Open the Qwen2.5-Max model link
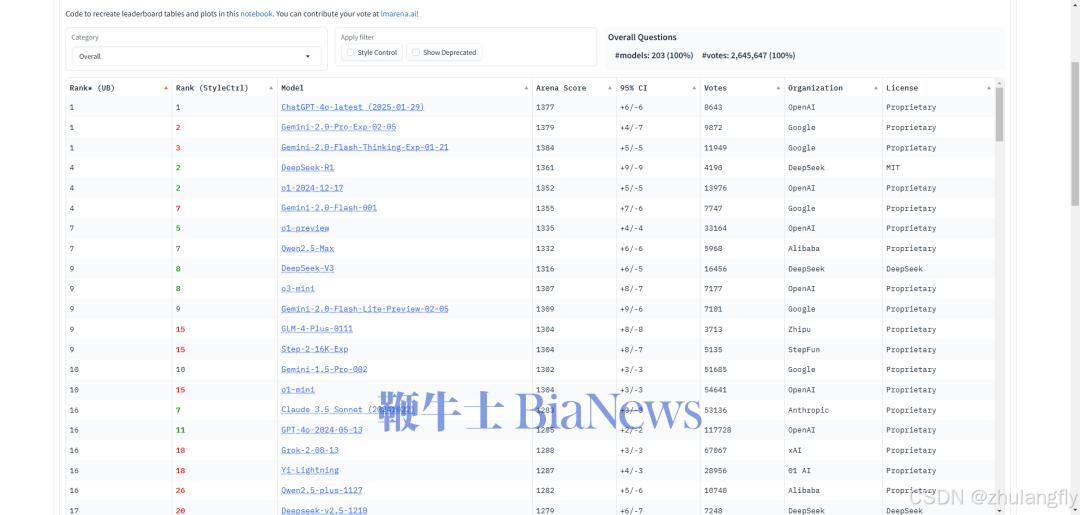The image size is (1080, 515). (x=307, y=249)
